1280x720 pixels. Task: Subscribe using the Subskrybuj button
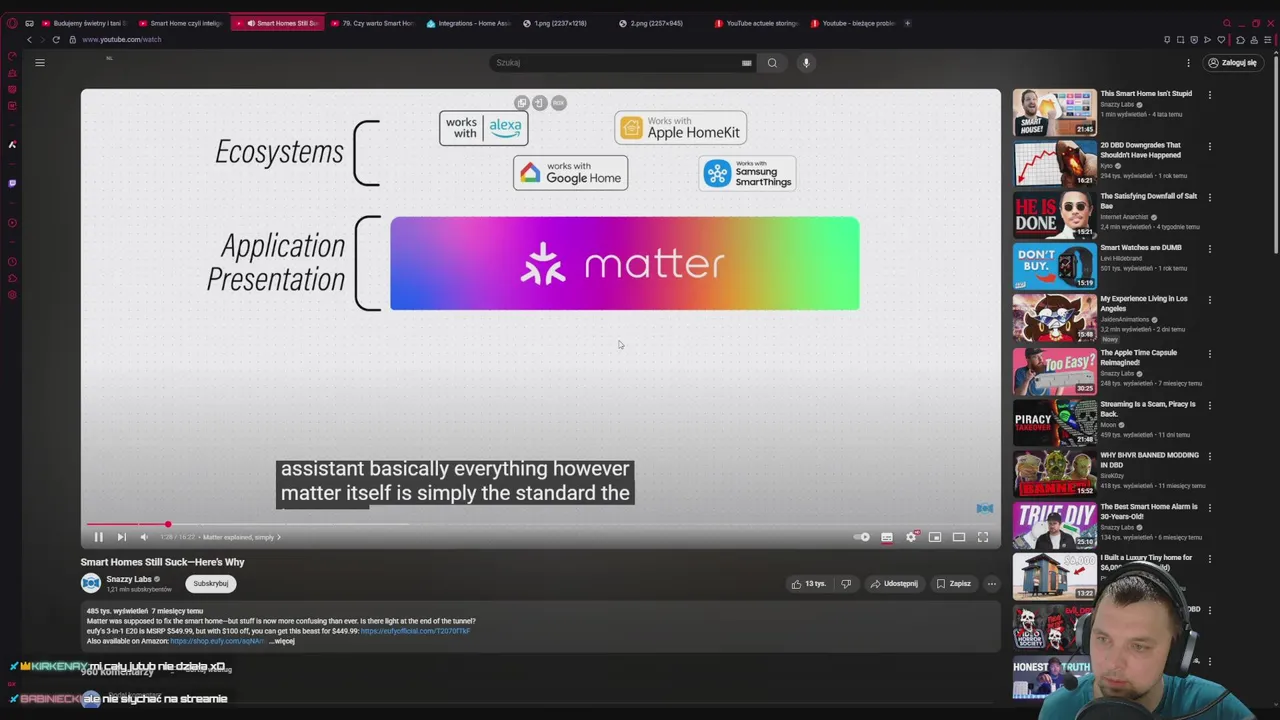click(211, 583)
